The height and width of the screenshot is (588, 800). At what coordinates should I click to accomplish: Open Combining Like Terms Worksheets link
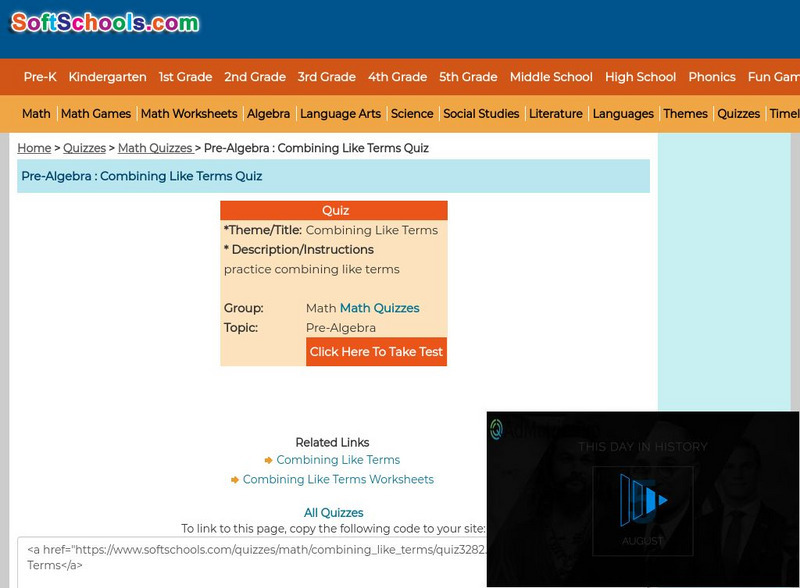338,479
